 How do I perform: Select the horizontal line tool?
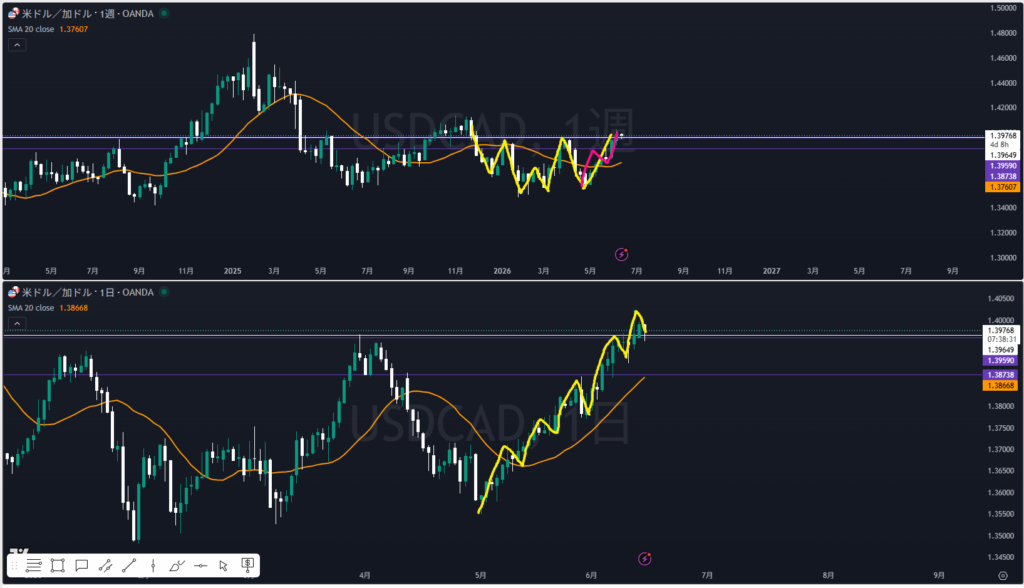(200, 565)
